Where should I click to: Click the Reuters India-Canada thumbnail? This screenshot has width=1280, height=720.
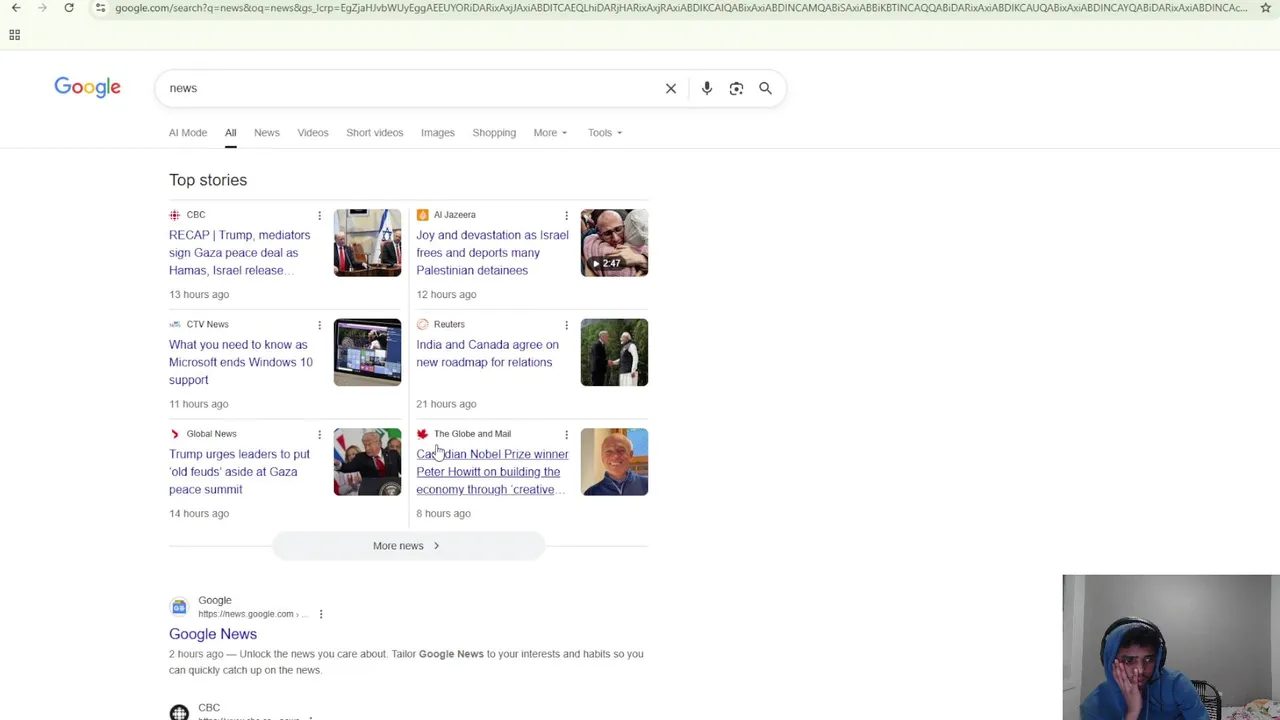click(614, 352)
